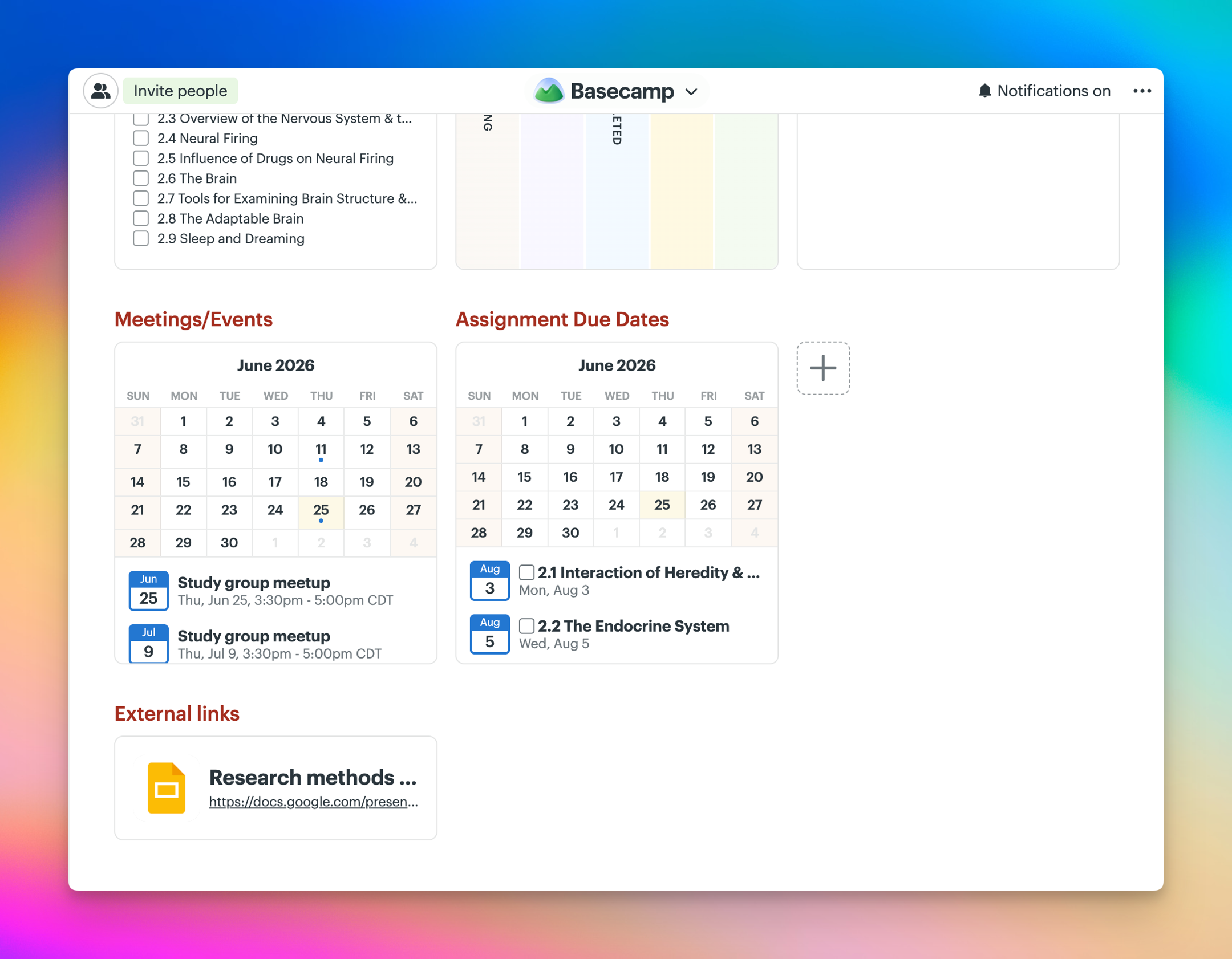Screen dimensions: 1232x959
Task: Open 2.9 Sleep and Dreaming to-do text
Action: 231,238
